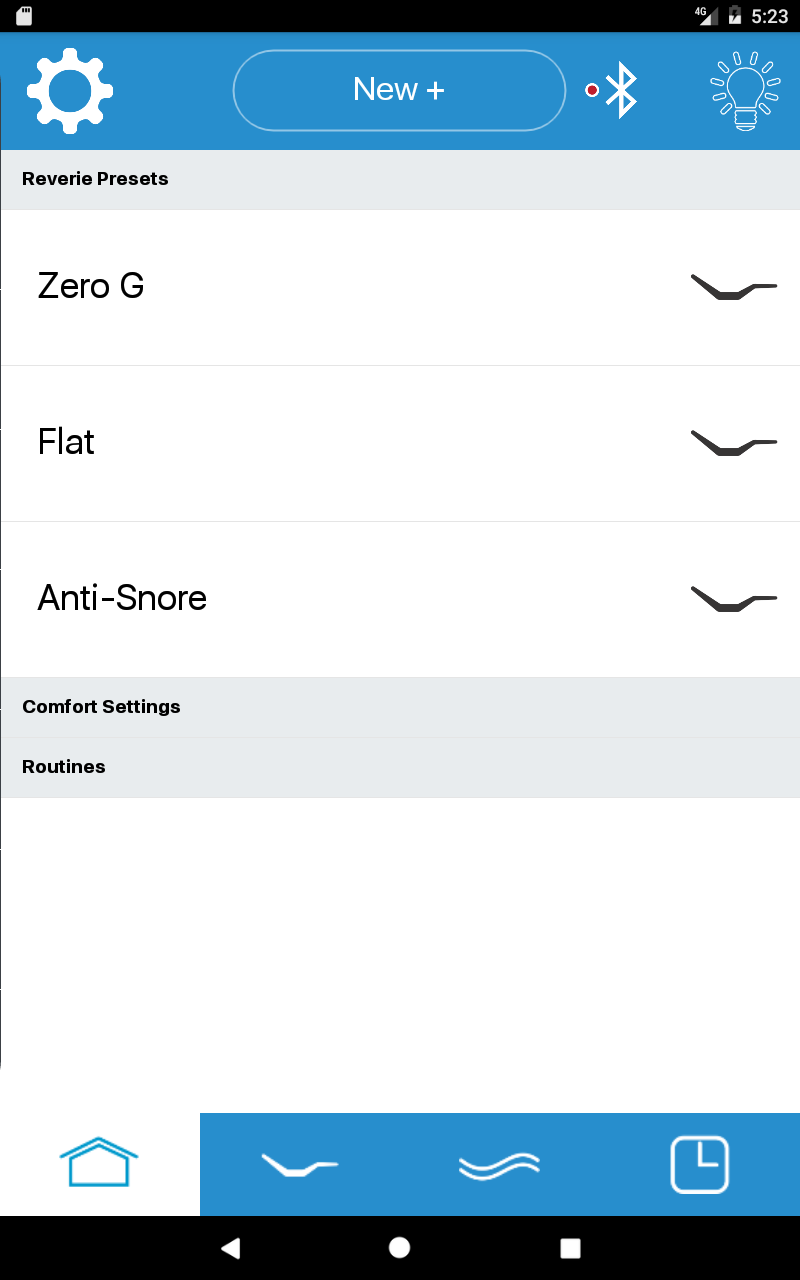Open the clock alarm tab

(699, 1165)
